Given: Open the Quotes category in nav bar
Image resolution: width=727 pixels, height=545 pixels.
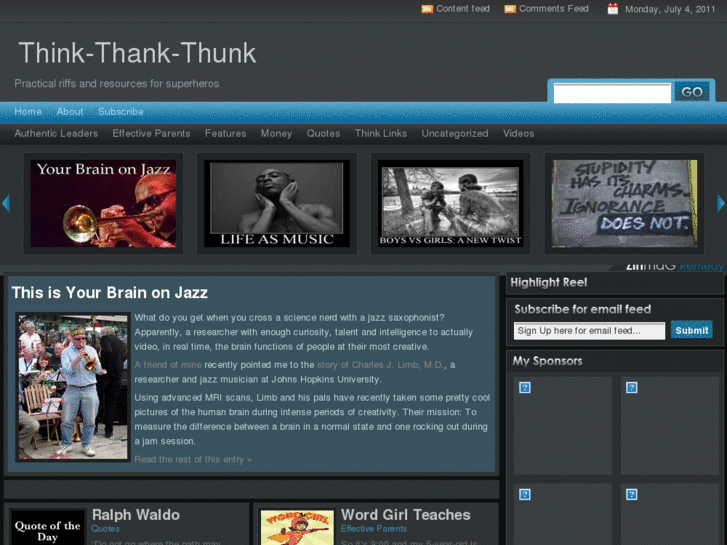Looking at the screenshot, I should 323,134.
